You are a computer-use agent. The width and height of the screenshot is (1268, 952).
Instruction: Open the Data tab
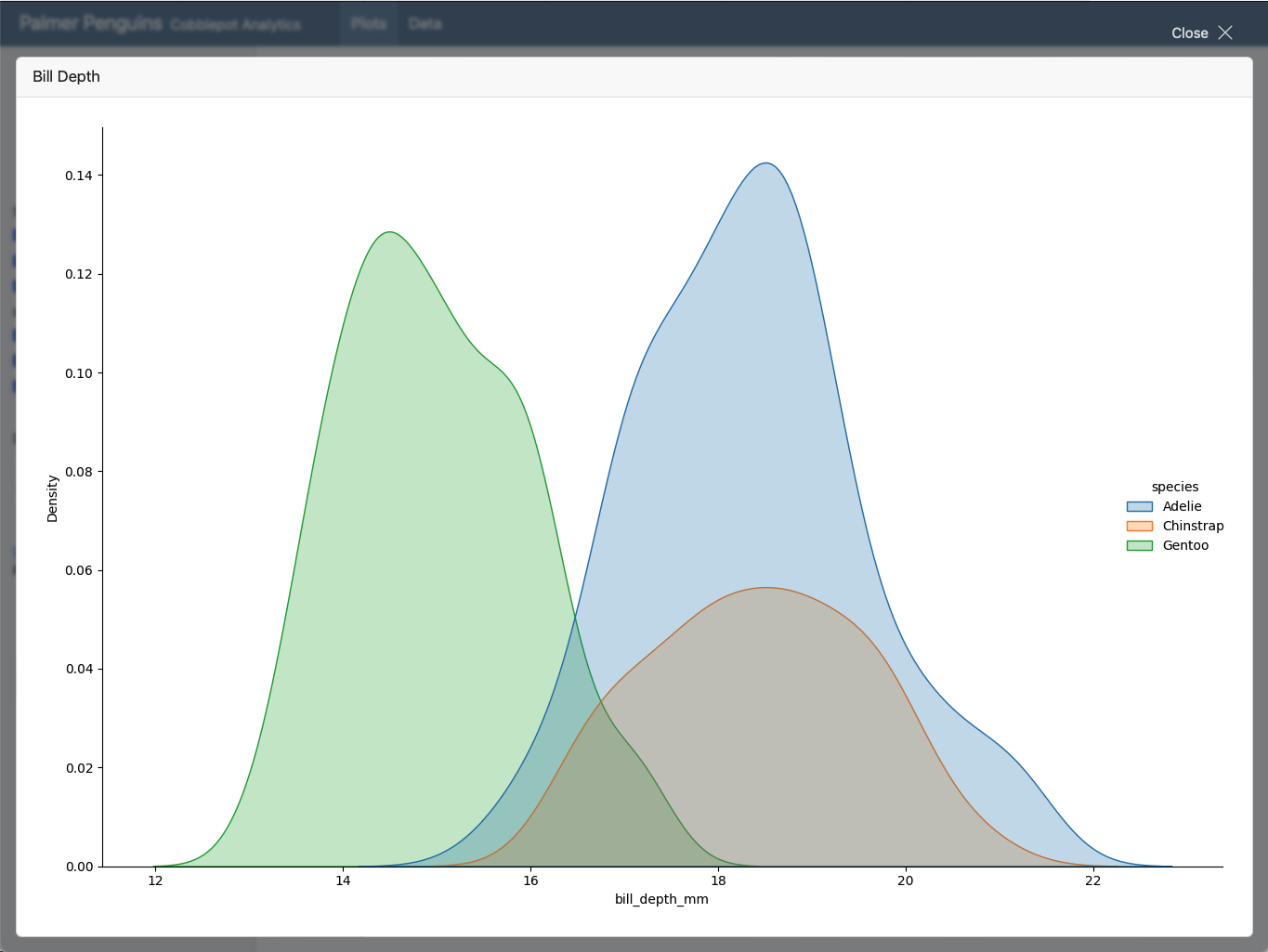click(425, 23)
